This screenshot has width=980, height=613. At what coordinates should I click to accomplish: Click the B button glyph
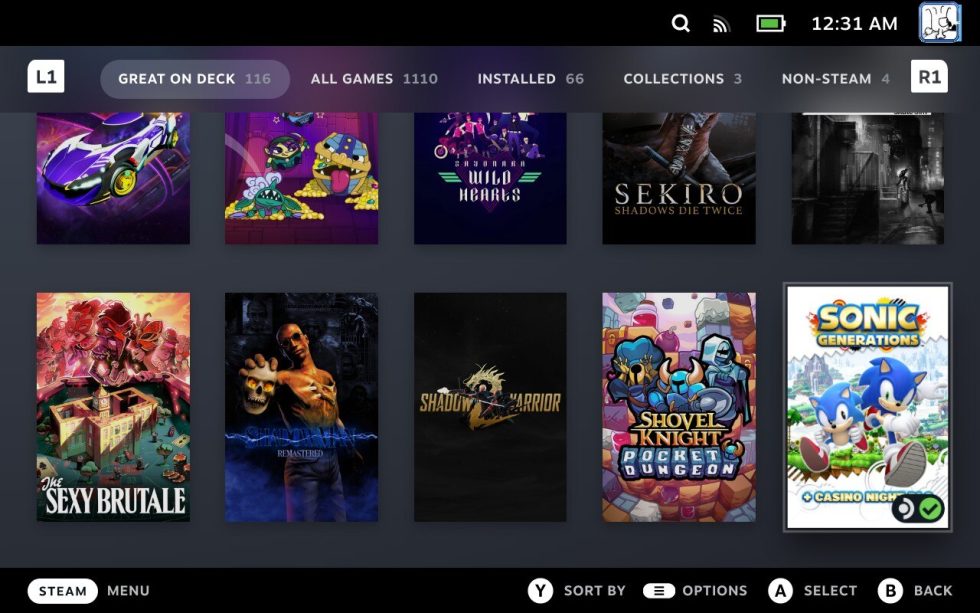891,591
